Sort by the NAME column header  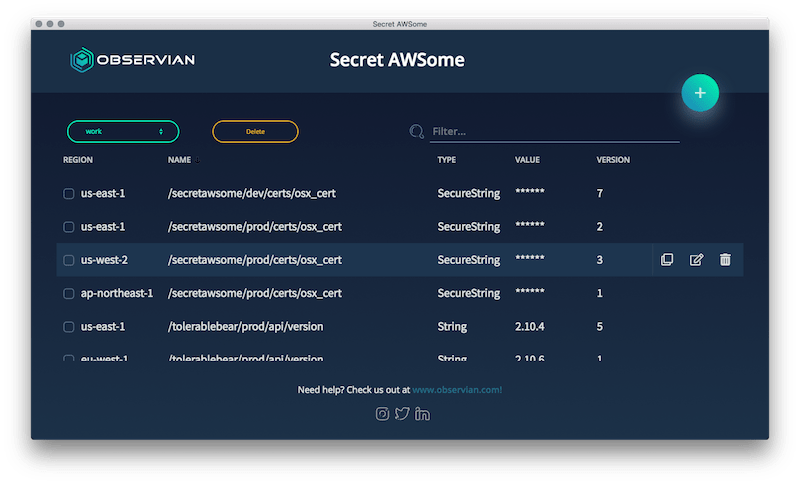pyautogui.click(x=179, y=160)
